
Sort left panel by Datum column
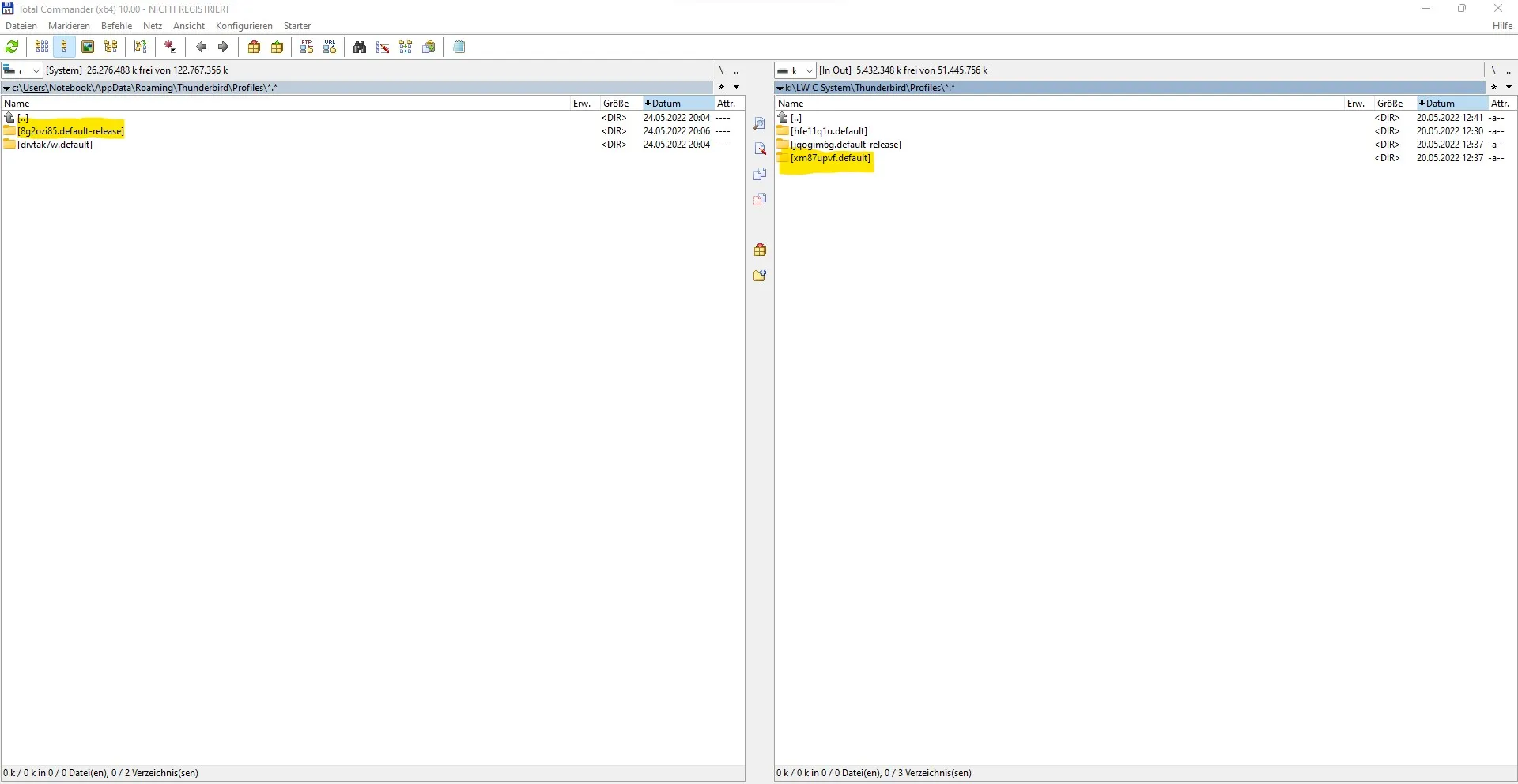pyautogui.click(x=678, y=104)
